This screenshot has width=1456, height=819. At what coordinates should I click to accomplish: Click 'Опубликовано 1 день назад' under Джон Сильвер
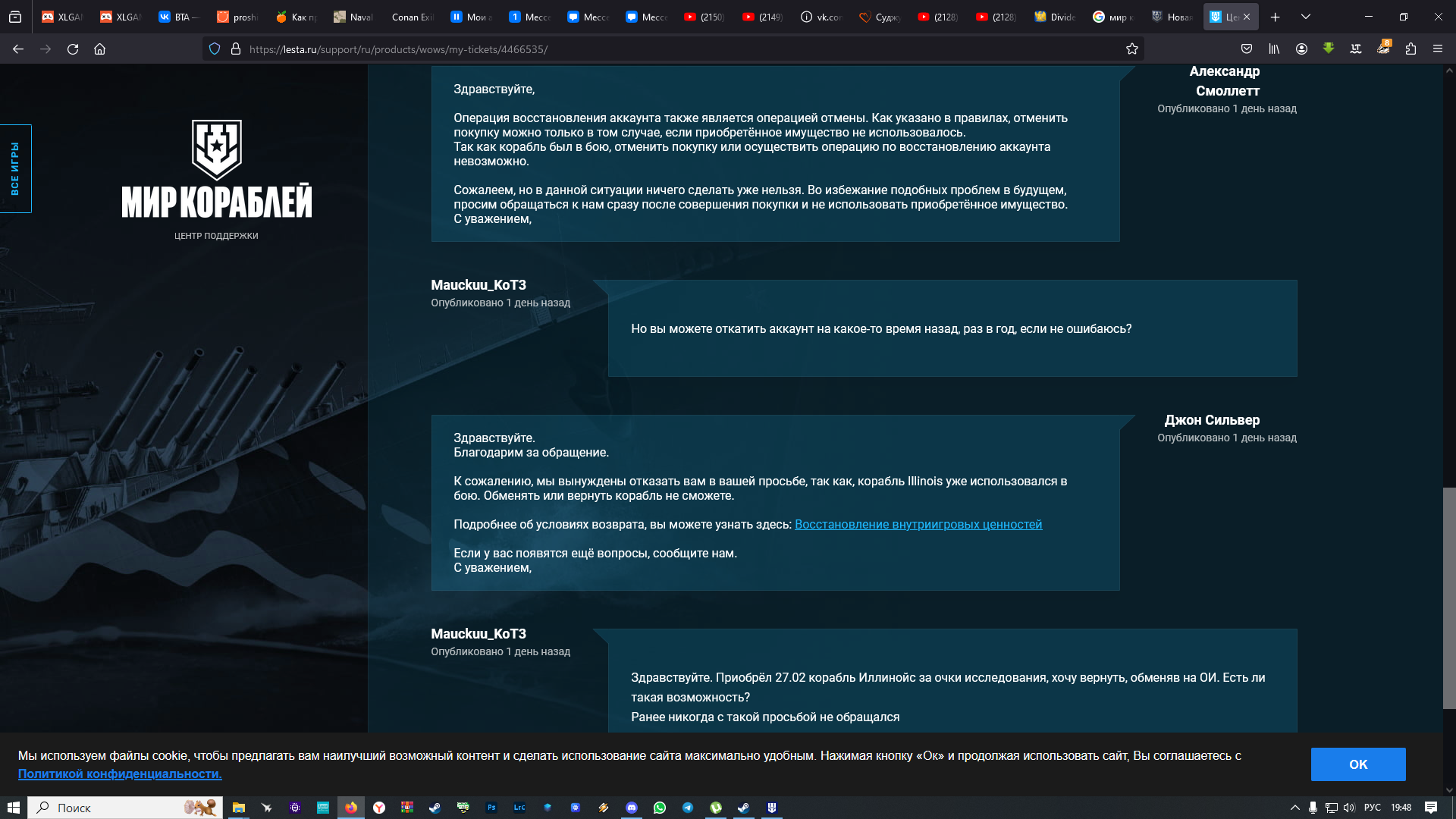[x=1226, y=438]
